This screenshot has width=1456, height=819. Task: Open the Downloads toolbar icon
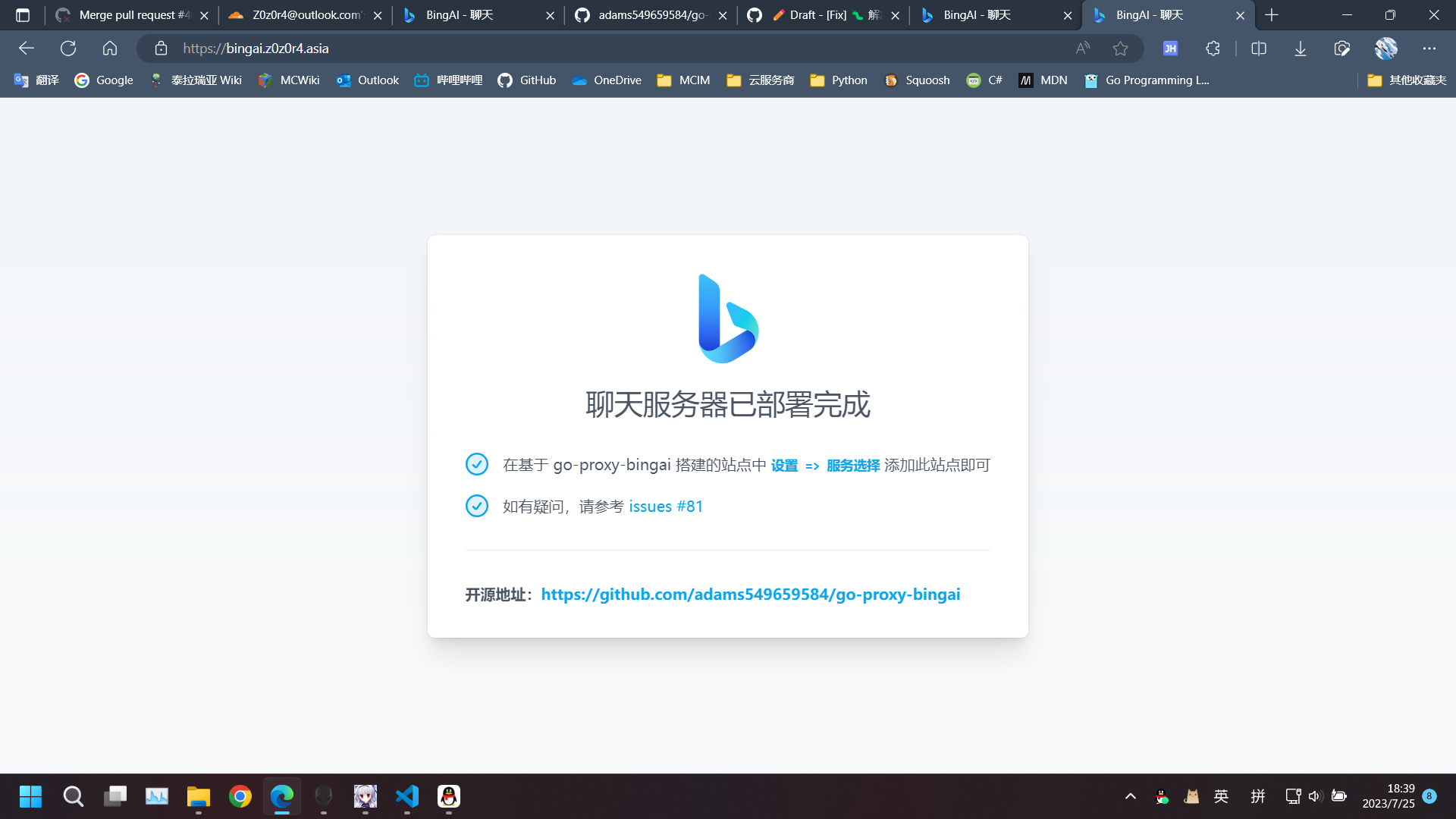pos(1300,48)
